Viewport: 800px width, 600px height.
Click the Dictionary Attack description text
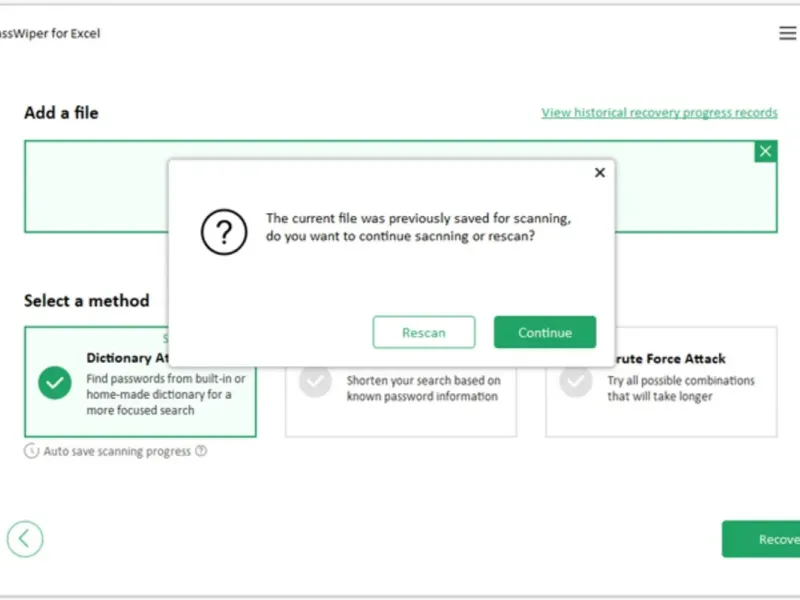click(x=166, y=394)
